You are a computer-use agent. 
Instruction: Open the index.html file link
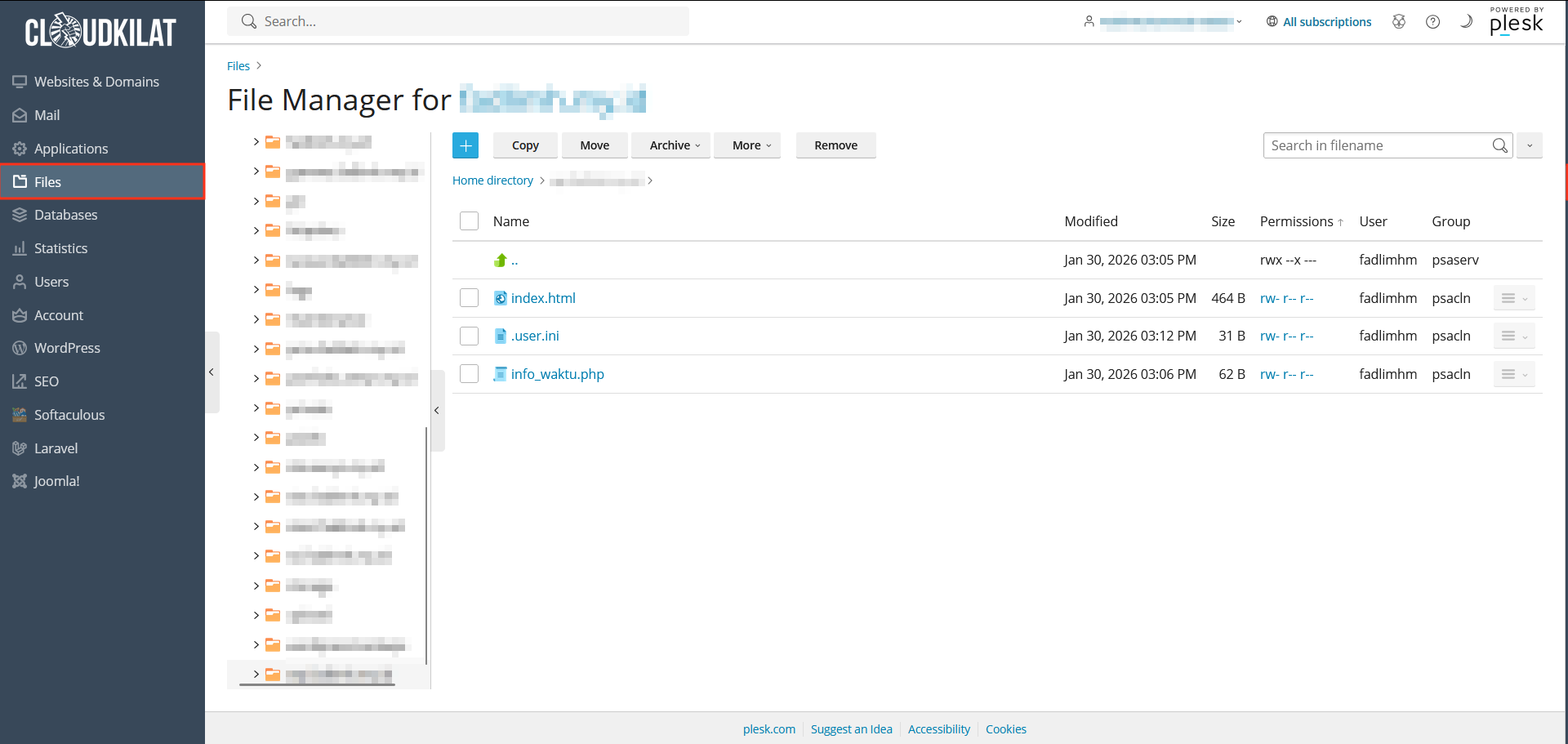pyautogui.click(x=542, y=297)
